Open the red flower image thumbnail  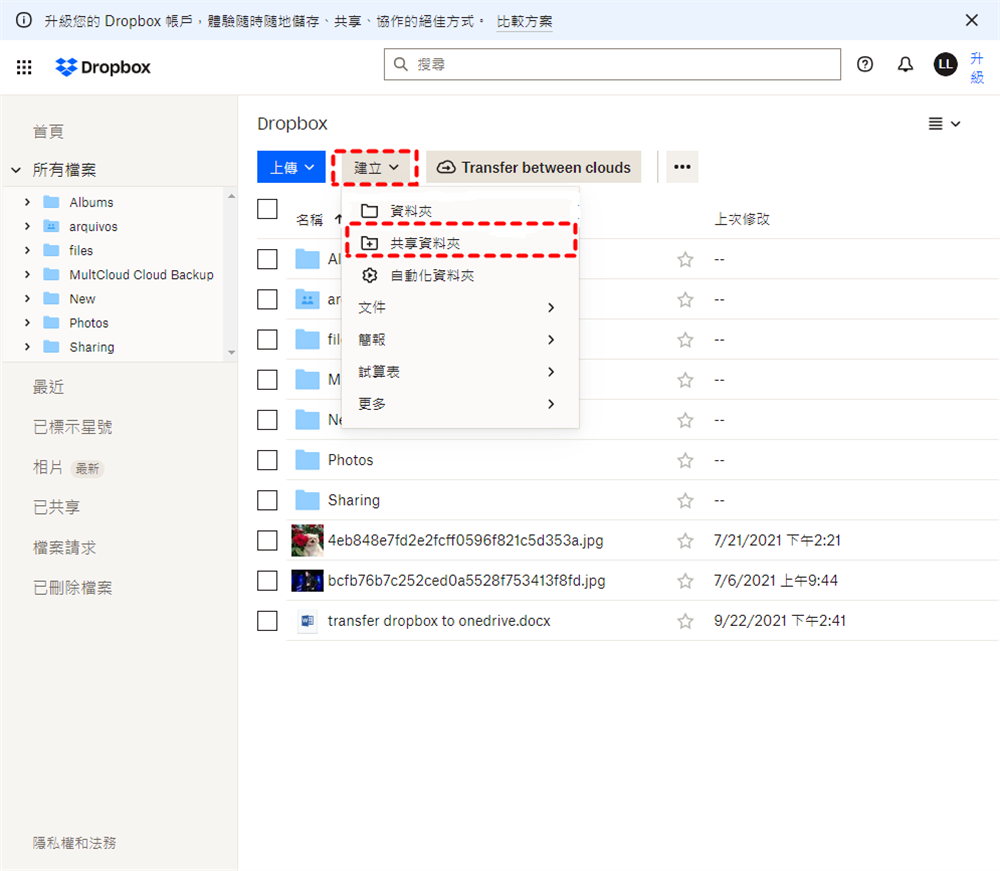pyautogui.click(x=307, y=540)
